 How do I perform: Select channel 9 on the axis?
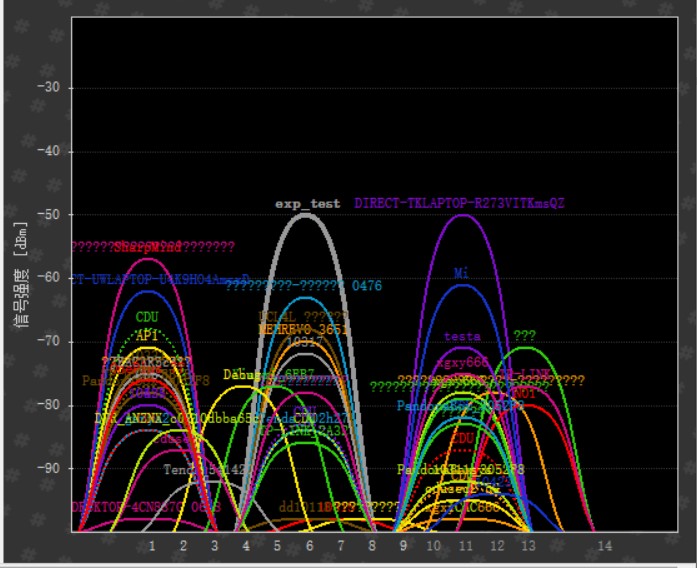click(x=403, y=546)
